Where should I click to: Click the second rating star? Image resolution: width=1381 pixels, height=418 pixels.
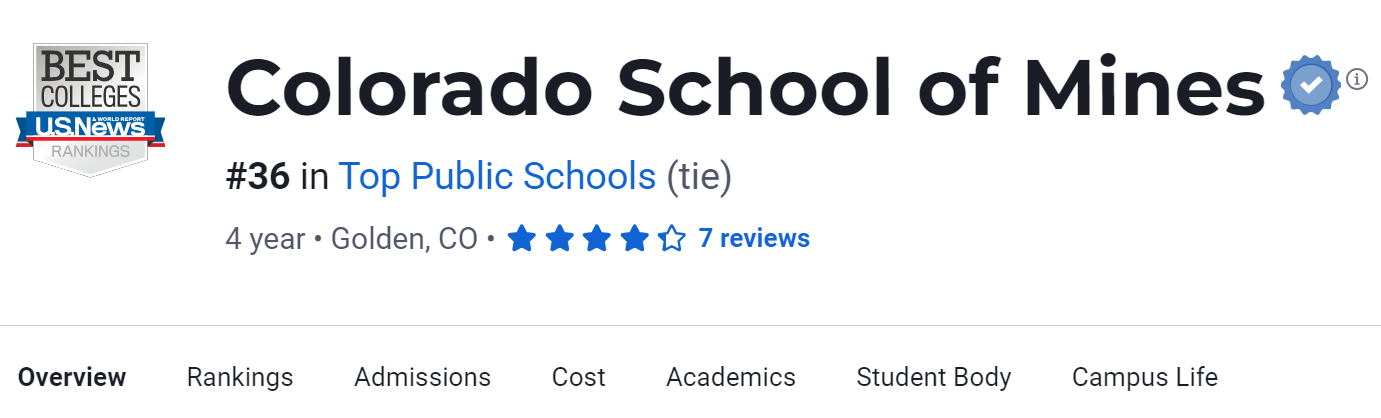pyautogui.click(x=559, y=239)
